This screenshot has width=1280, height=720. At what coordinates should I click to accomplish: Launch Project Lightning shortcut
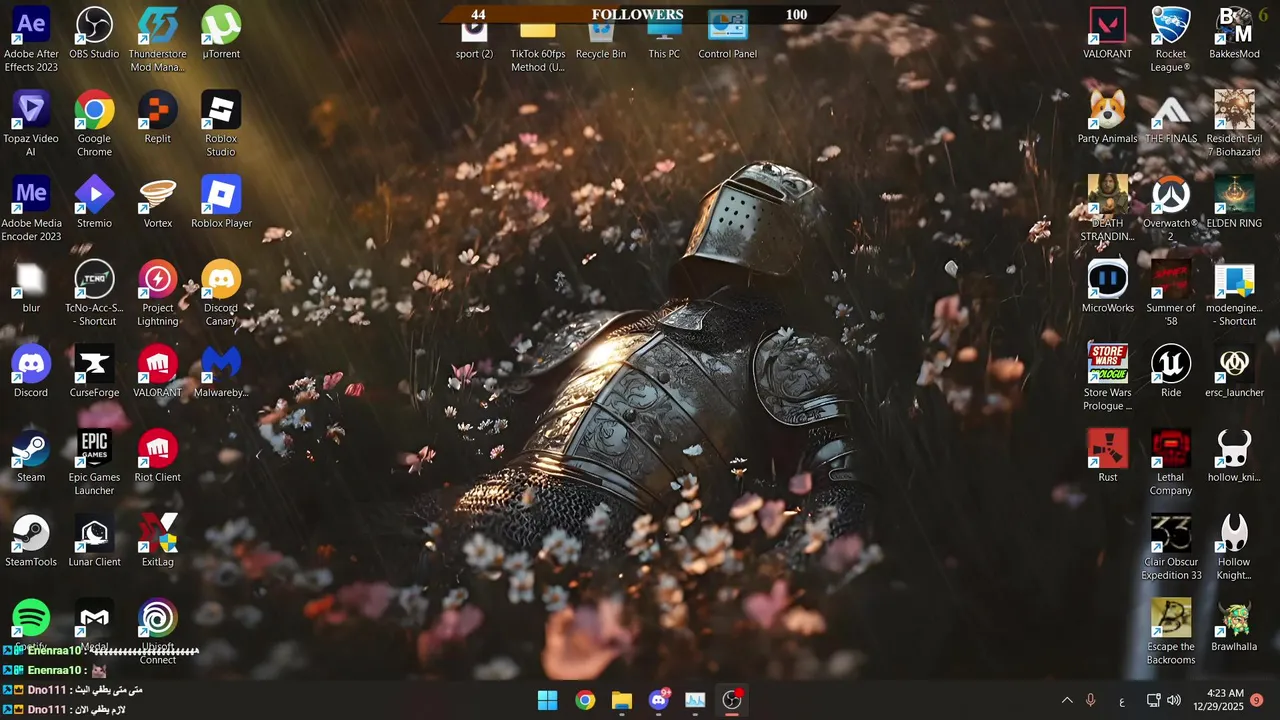coord(157,295)
